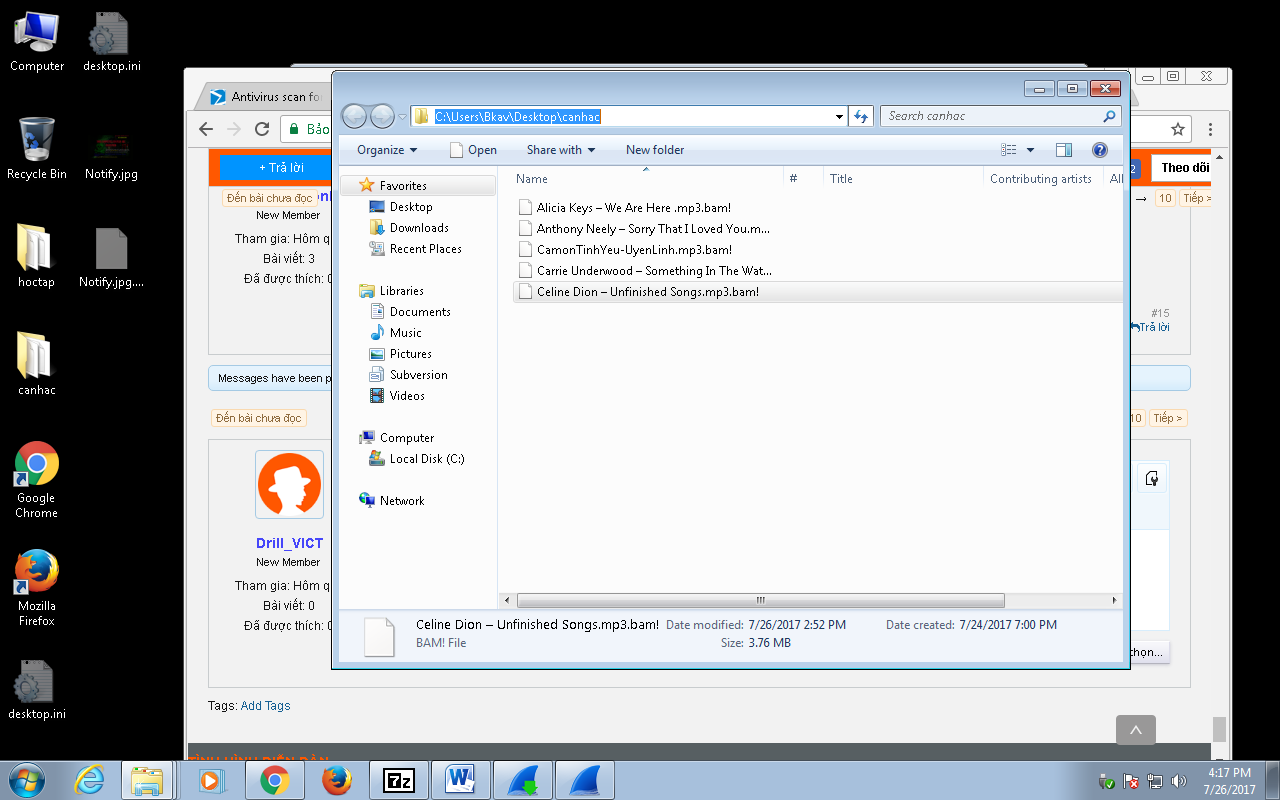The width and height of the screenshot is (1280, 800).
Task: Open the Recycle Bin on desktop
Action: [37, 149]
